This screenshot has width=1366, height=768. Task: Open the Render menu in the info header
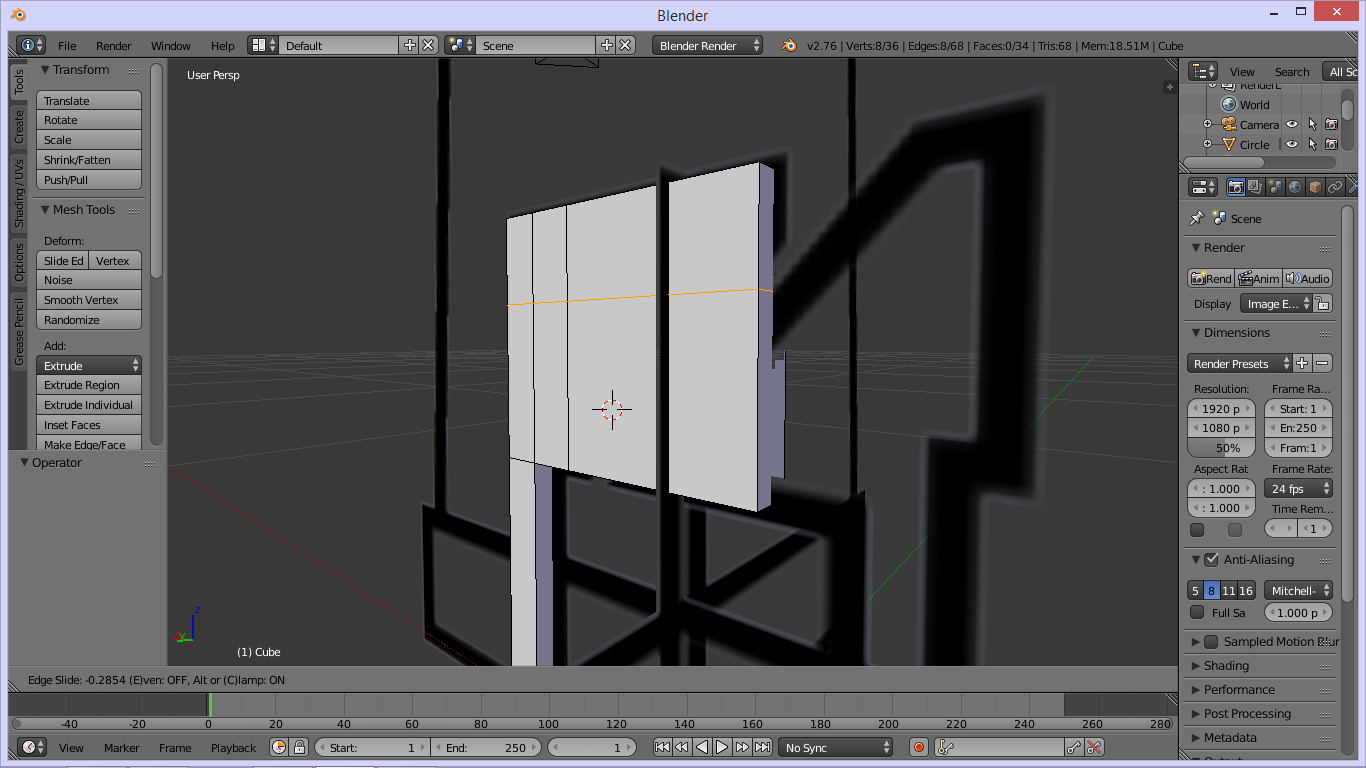[x=114, y=45]
